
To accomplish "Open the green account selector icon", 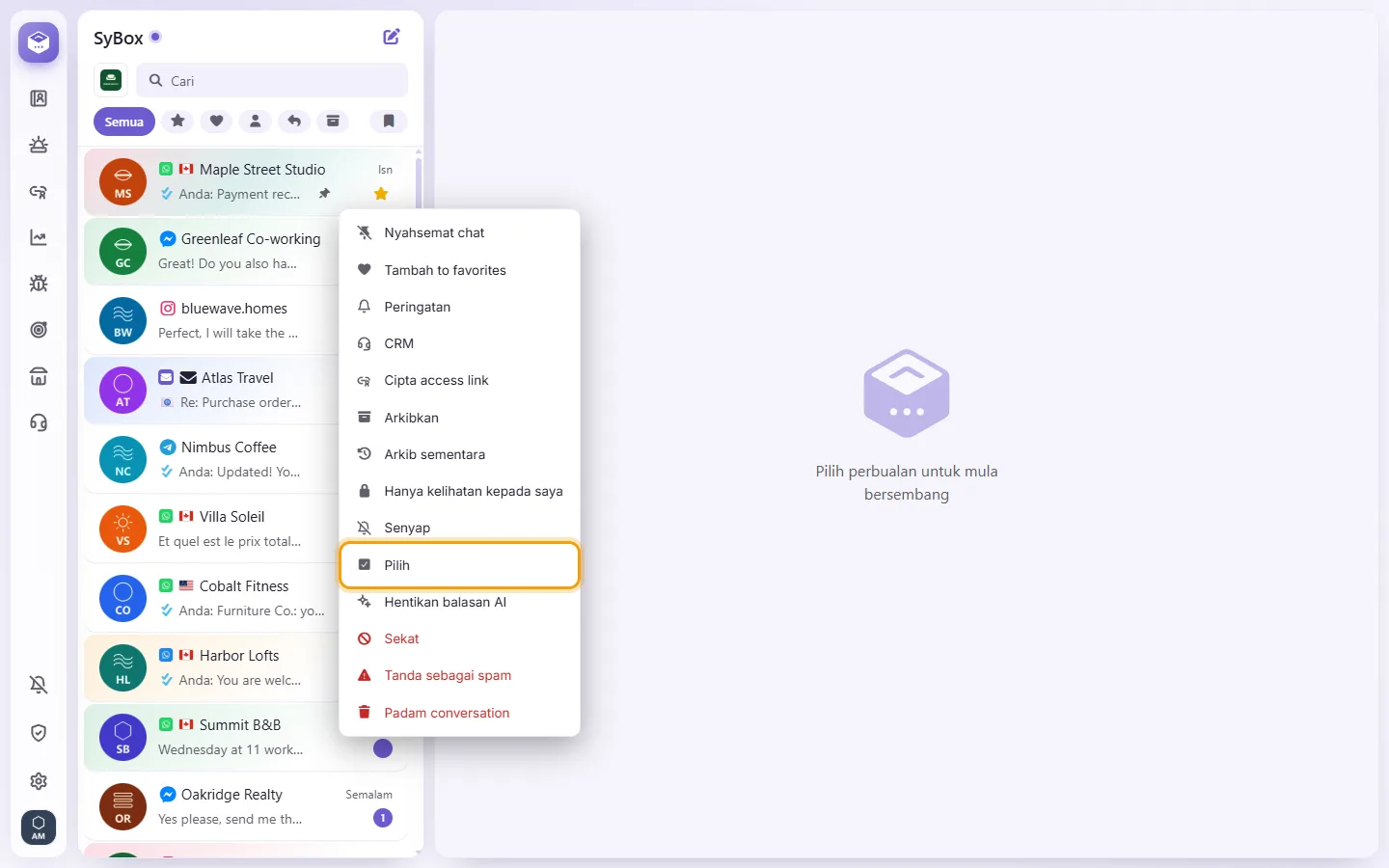I will click(111, 80).
